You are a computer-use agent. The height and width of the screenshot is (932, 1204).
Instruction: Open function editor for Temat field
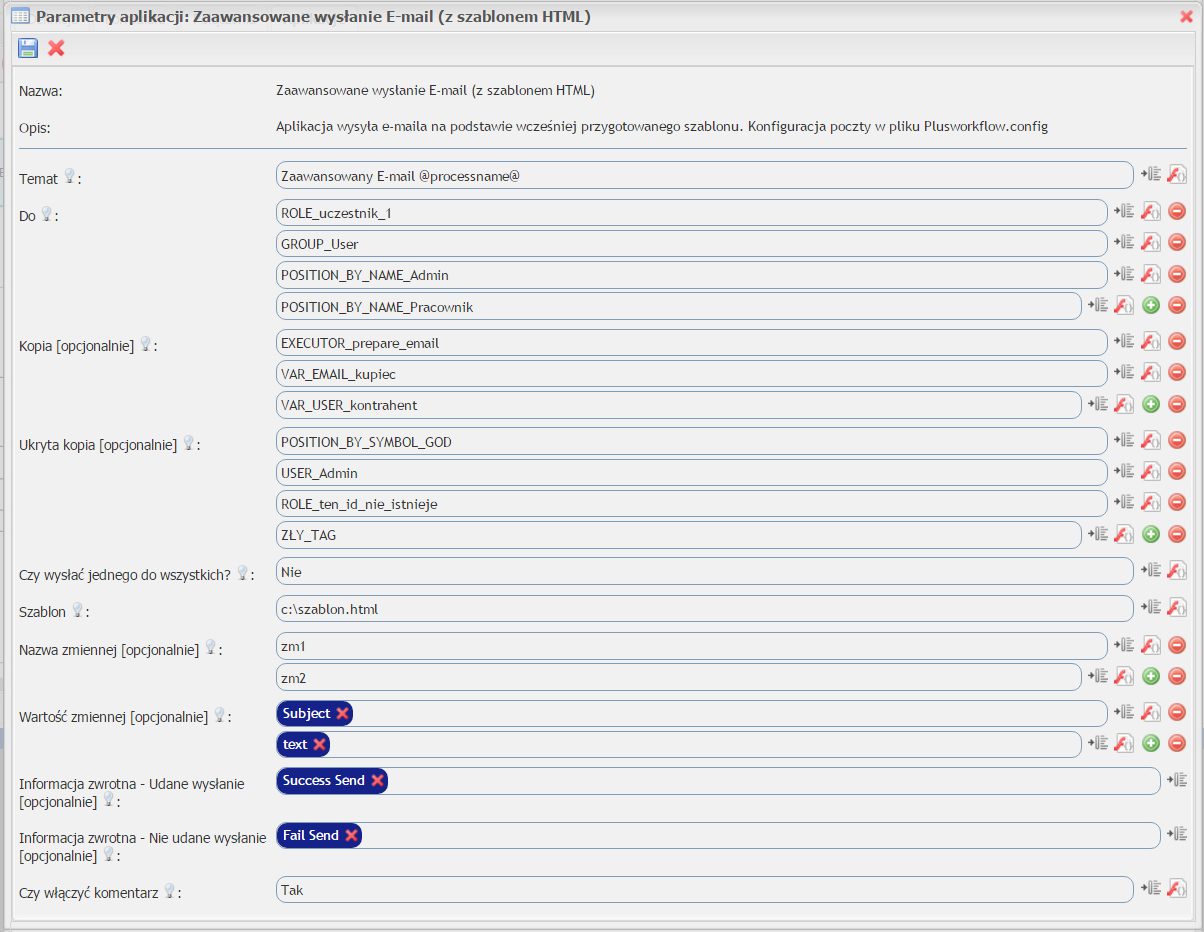tap(1177, 175)
